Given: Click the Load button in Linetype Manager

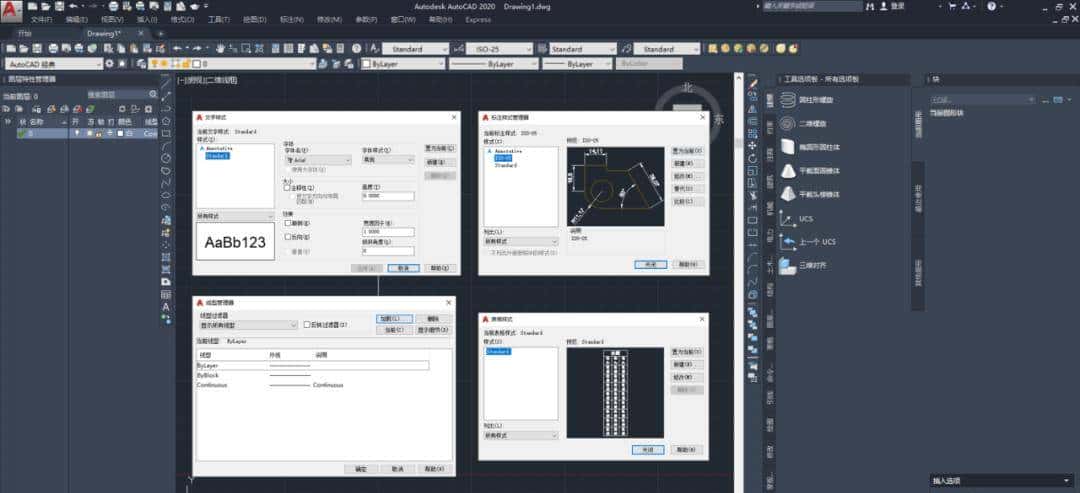Looking at the screenshot, I should pos(394,319).
